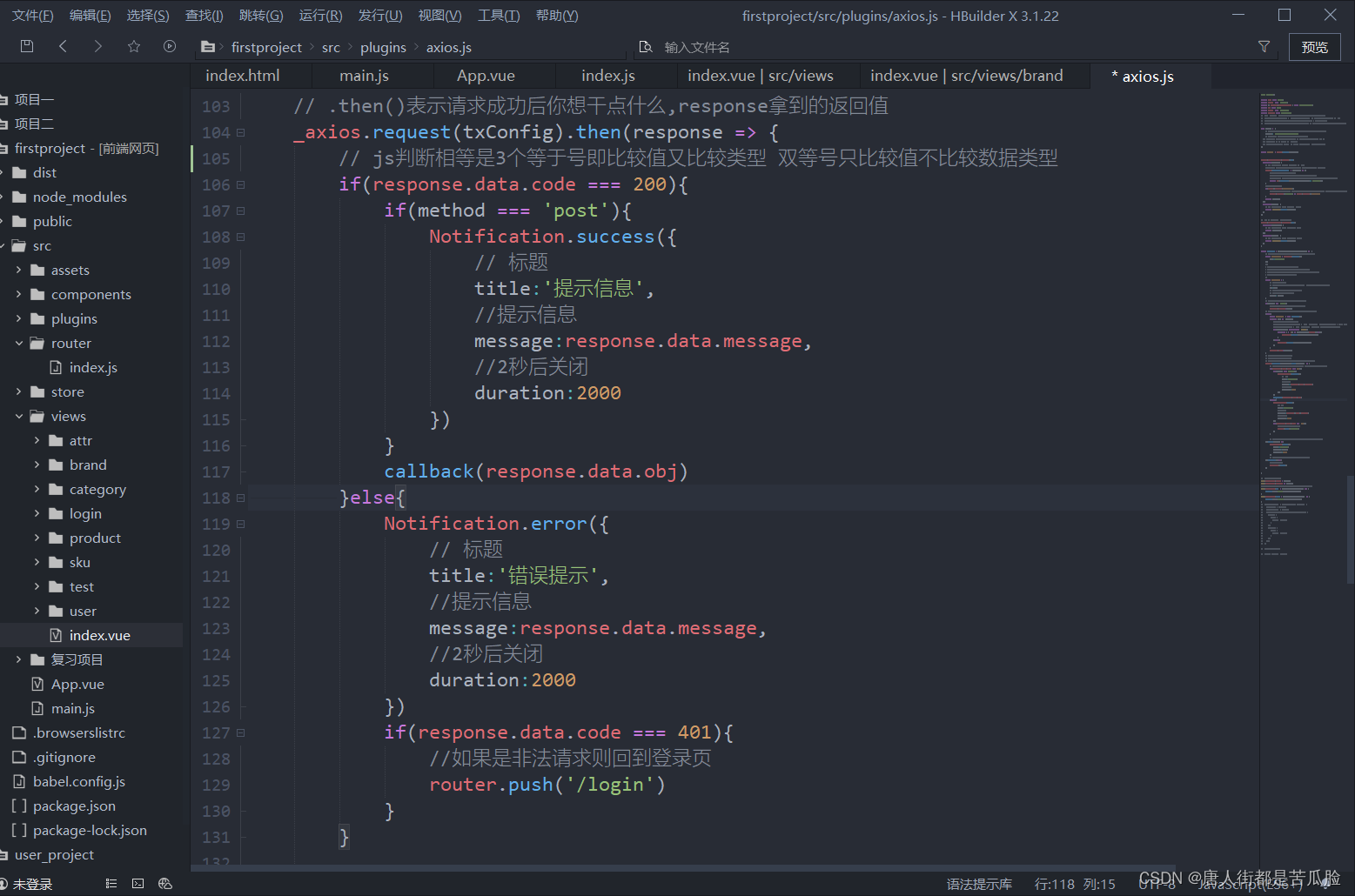Click 语法提示库 in status bar

pyautogui.click(x=979, y=884)
